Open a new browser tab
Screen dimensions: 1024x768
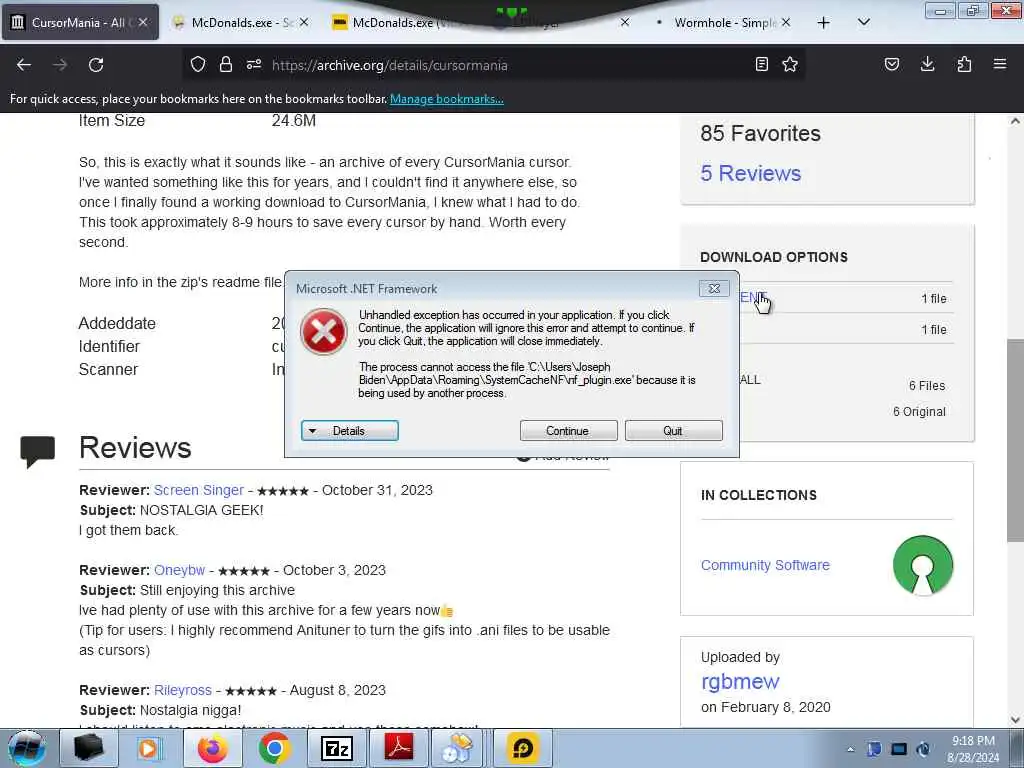tap(824, 23)
